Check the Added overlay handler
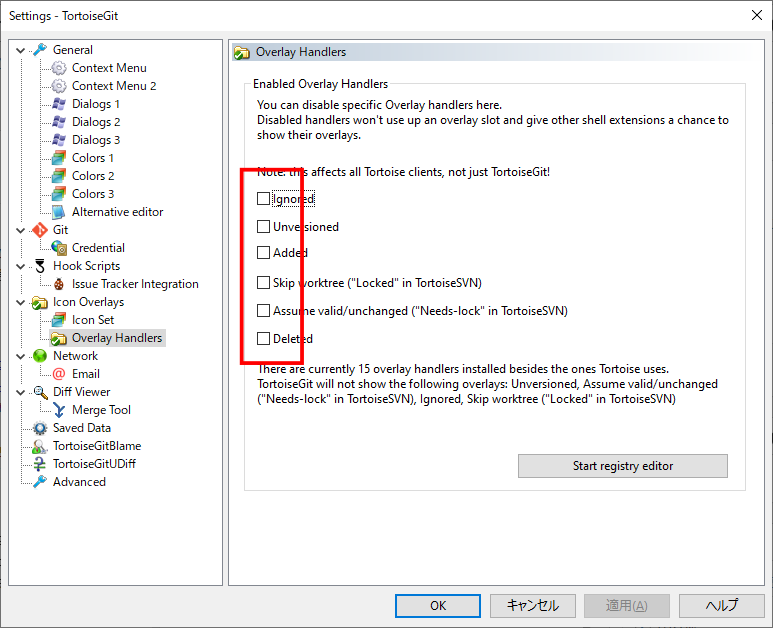Viewport: 773px width, 628px height. (x=264, y=253)
